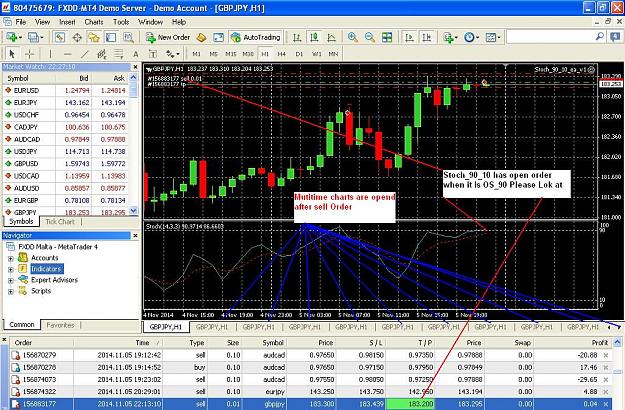
Task: Select FXDD Malta - MetaTrader 4 root item
Action: (x=58, y=247)
